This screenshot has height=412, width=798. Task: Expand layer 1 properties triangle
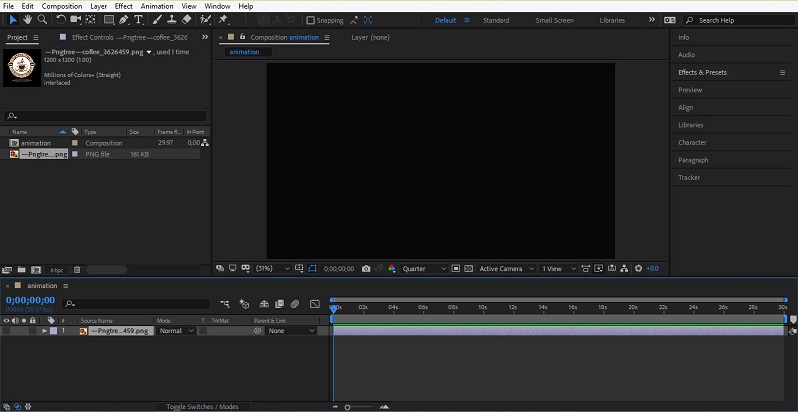pos(44,330)
